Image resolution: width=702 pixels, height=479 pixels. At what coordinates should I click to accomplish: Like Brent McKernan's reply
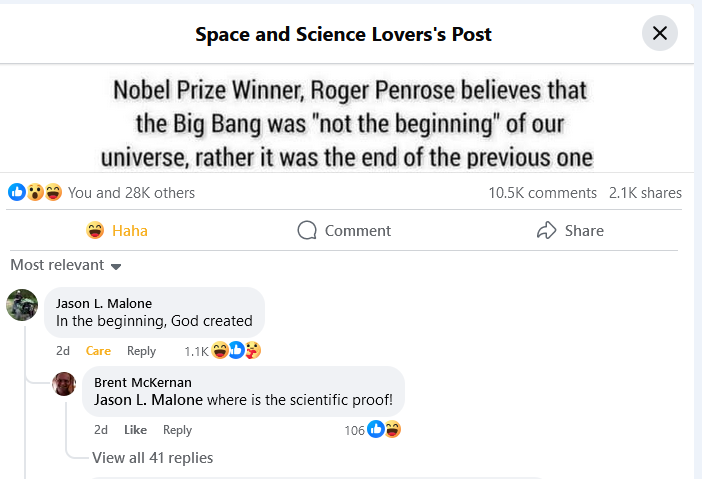135,430
